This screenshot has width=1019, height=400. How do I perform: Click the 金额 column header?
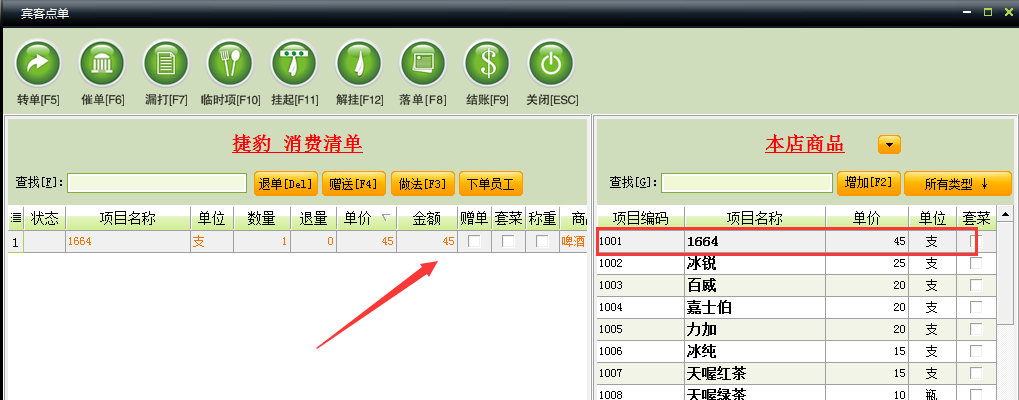coord(426,218)
